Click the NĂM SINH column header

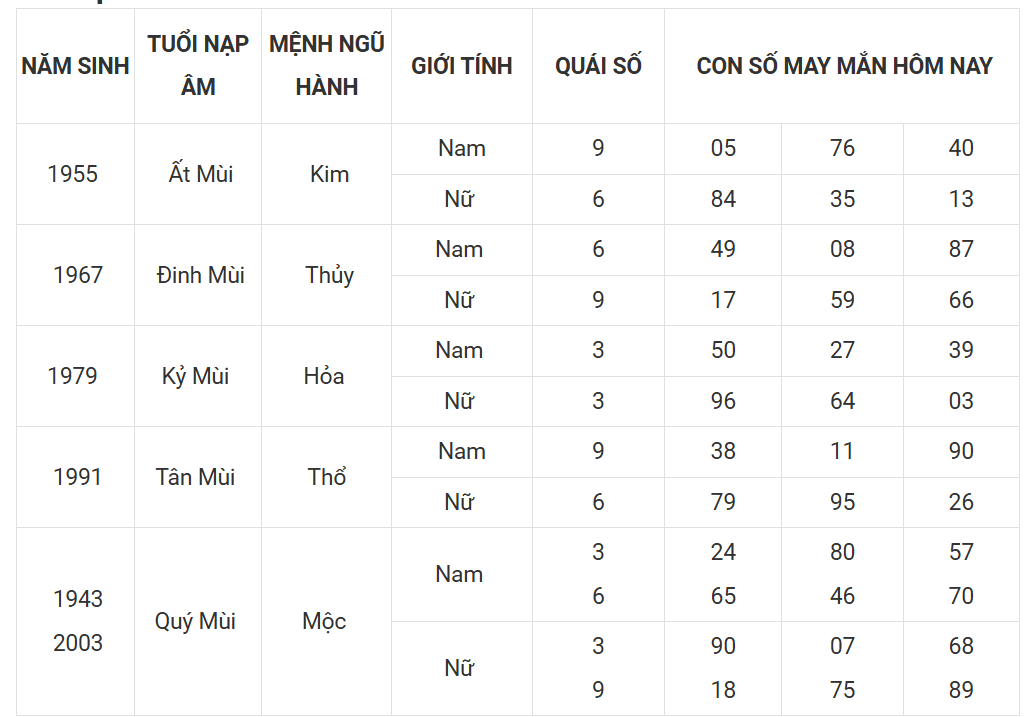point(75,66)
